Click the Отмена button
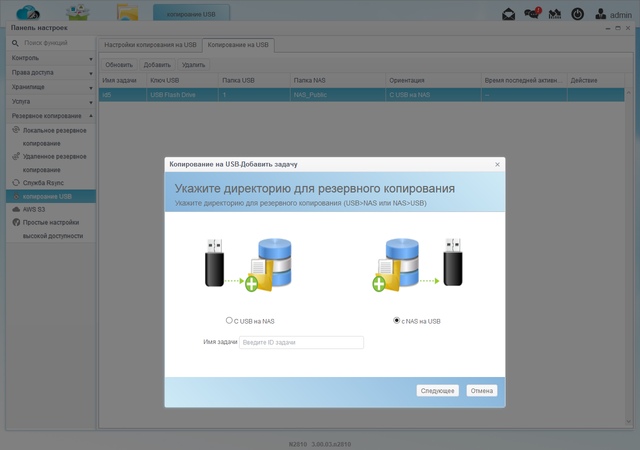Image resolution: width=640 pixels, height=450 pixels. coord(482,390)
